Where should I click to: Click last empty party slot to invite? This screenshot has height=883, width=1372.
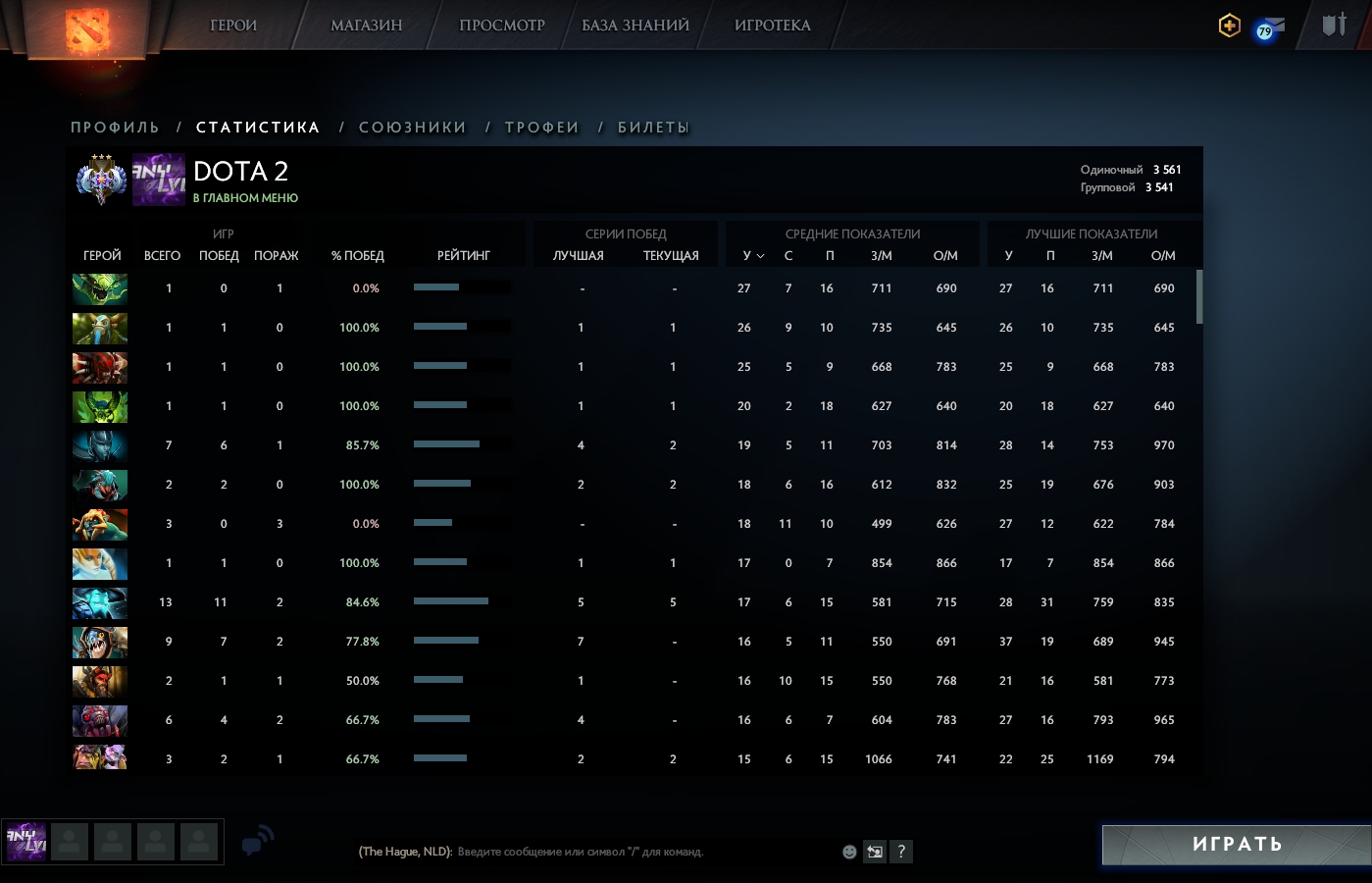[199, 842]
